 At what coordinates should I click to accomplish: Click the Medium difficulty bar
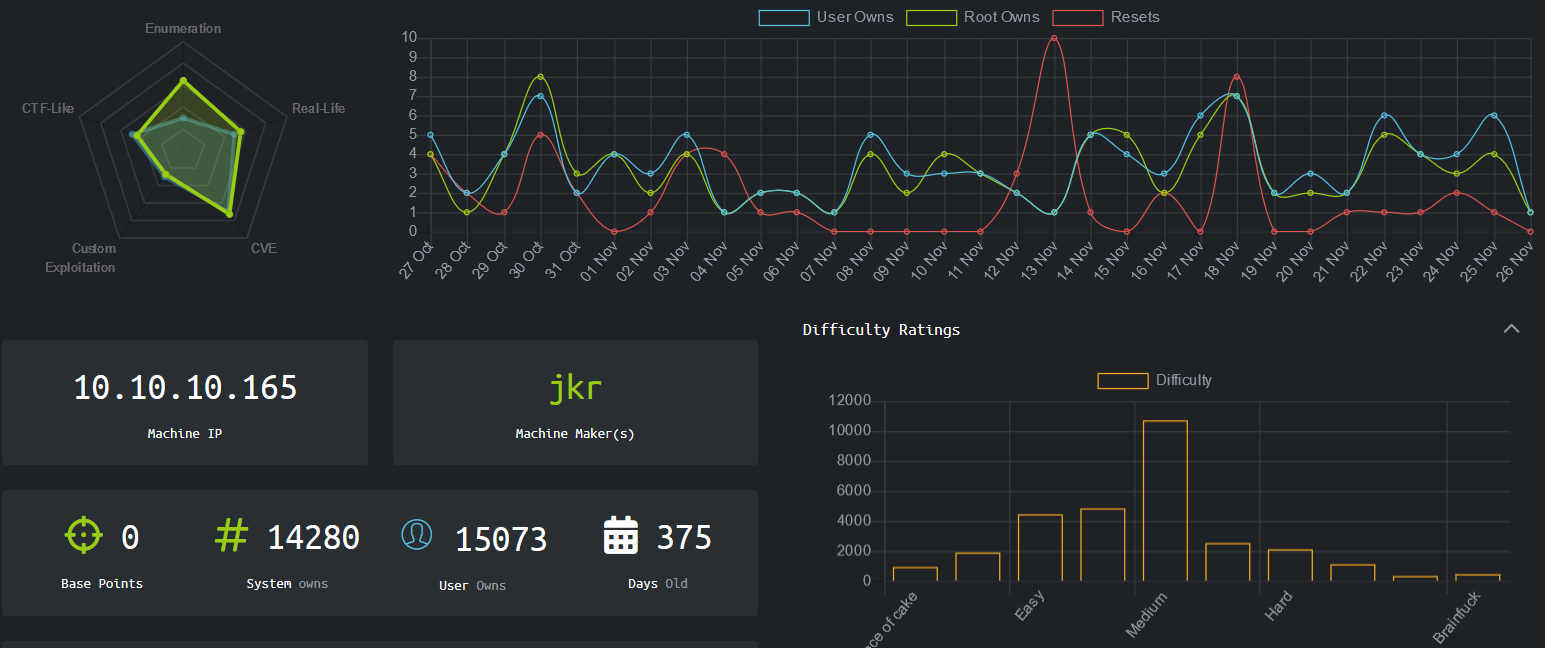1165,500
